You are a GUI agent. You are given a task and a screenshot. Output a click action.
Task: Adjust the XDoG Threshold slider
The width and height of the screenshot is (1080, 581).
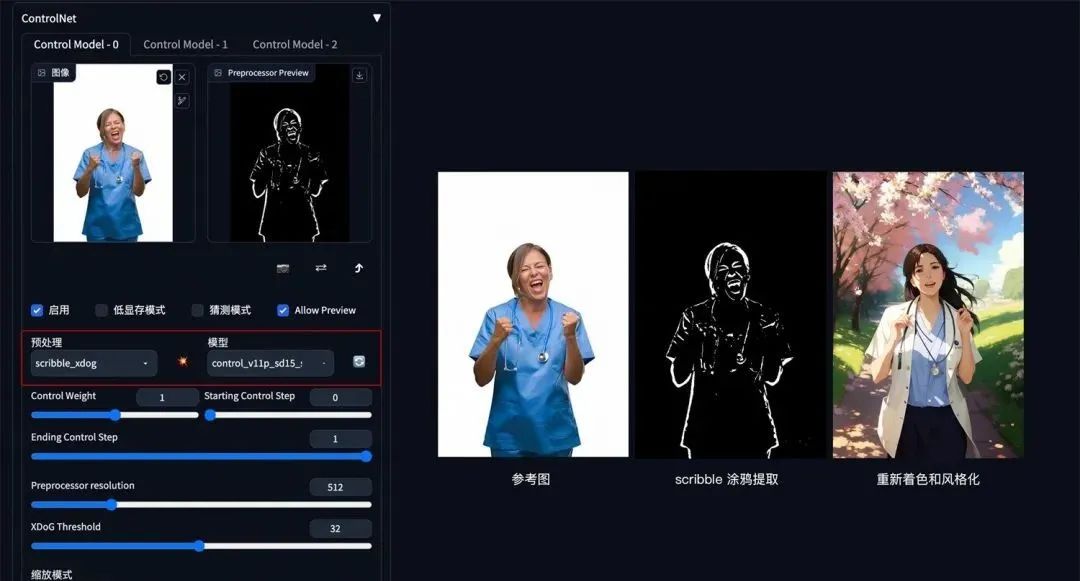click(x=201, y=546)
